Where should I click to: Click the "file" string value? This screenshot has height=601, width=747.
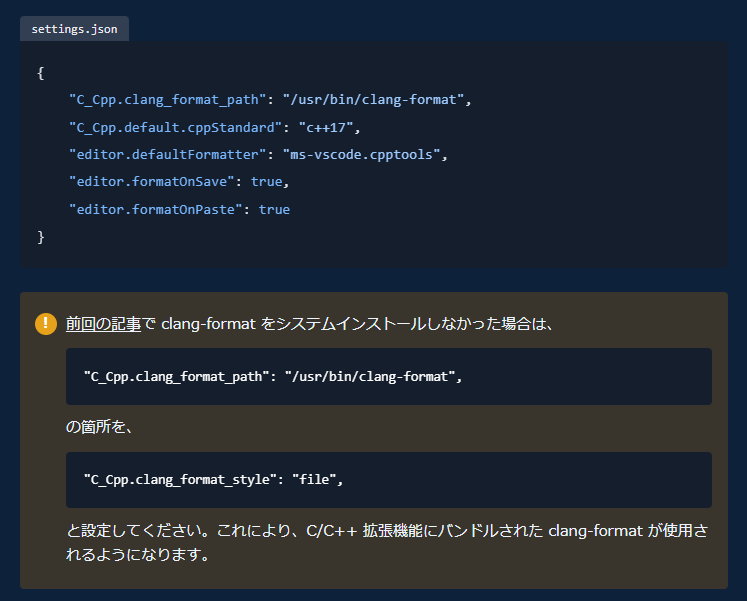[314, 480]
